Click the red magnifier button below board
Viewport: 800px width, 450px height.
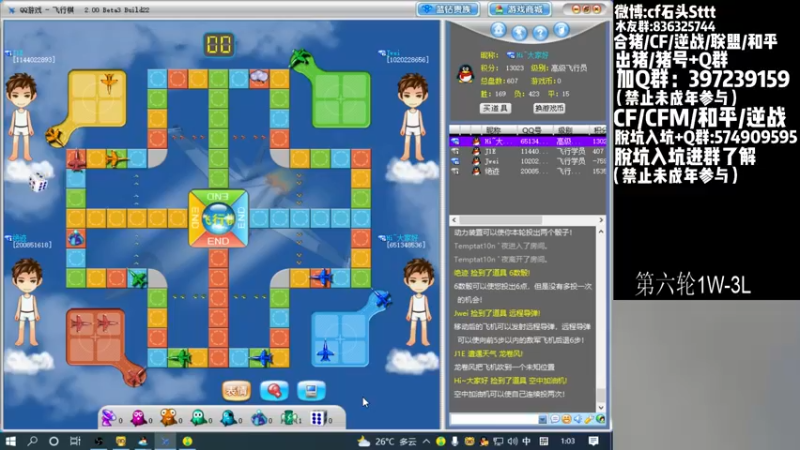274,391
